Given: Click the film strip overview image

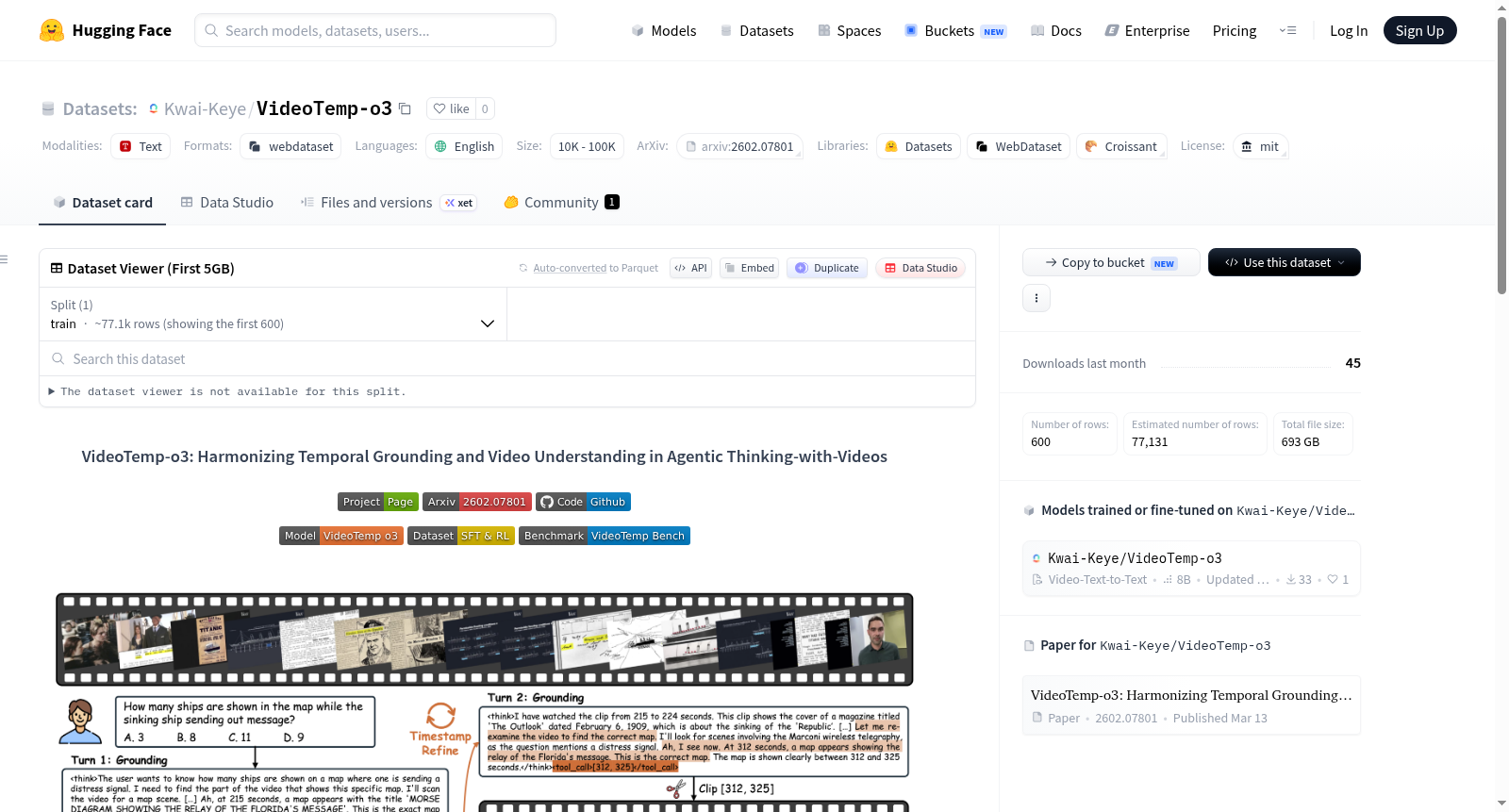Looking at the screenshot, I should [485, 639].
